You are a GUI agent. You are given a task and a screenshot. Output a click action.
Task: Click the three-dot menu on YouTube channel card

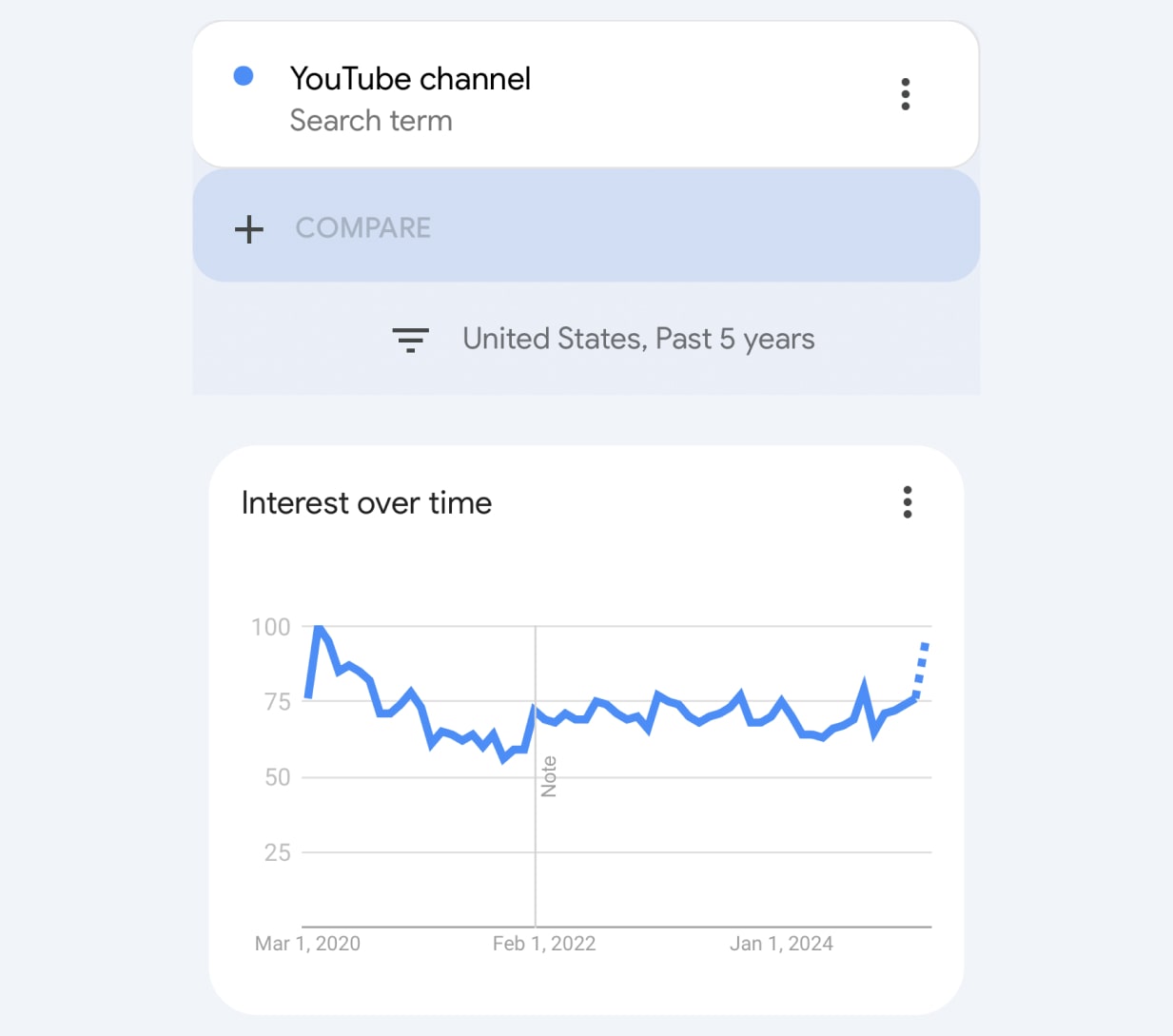[905, 93]
